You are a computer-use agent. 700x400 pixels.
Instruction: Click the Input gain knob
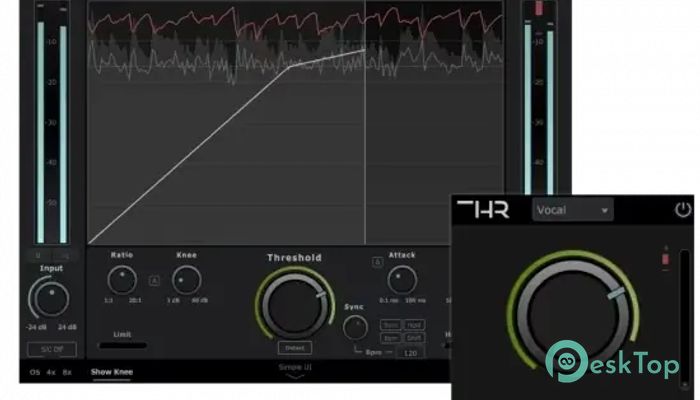pyautogui.click(x=49, y=297)
